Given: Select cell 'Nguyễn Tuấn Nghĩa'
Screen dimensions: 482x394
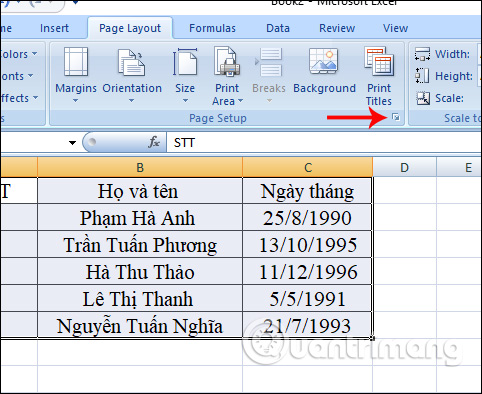Looking at the screenshot, I should coord(140,325).
